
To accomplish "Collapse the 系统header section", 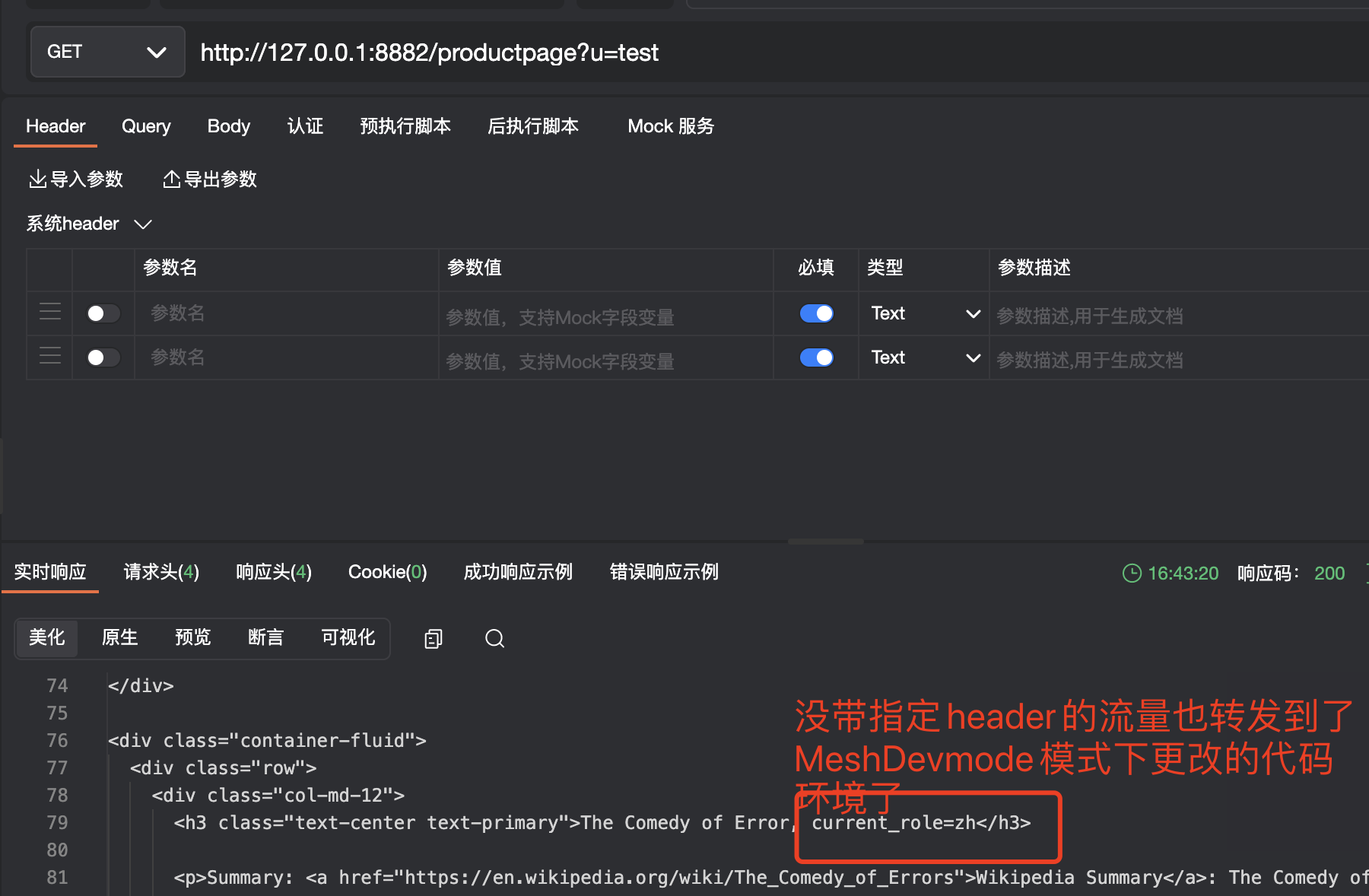I will pyautogui.click(x=142, y=223).
